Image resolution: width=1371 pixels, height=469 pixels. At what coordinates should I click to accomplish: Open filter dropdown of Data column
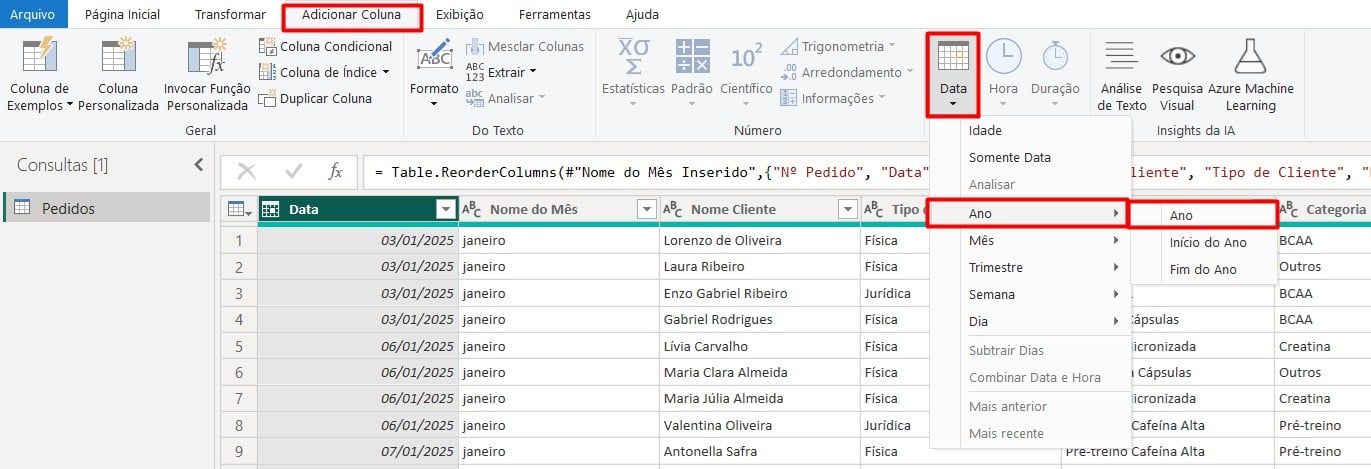tap(446, 209)
